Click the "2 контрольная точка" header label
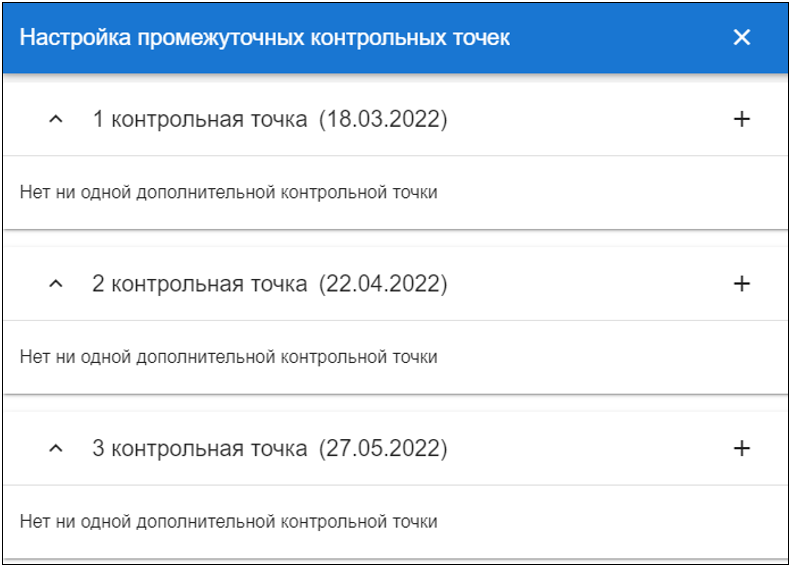The image size is (791, 566). point(199,284)
